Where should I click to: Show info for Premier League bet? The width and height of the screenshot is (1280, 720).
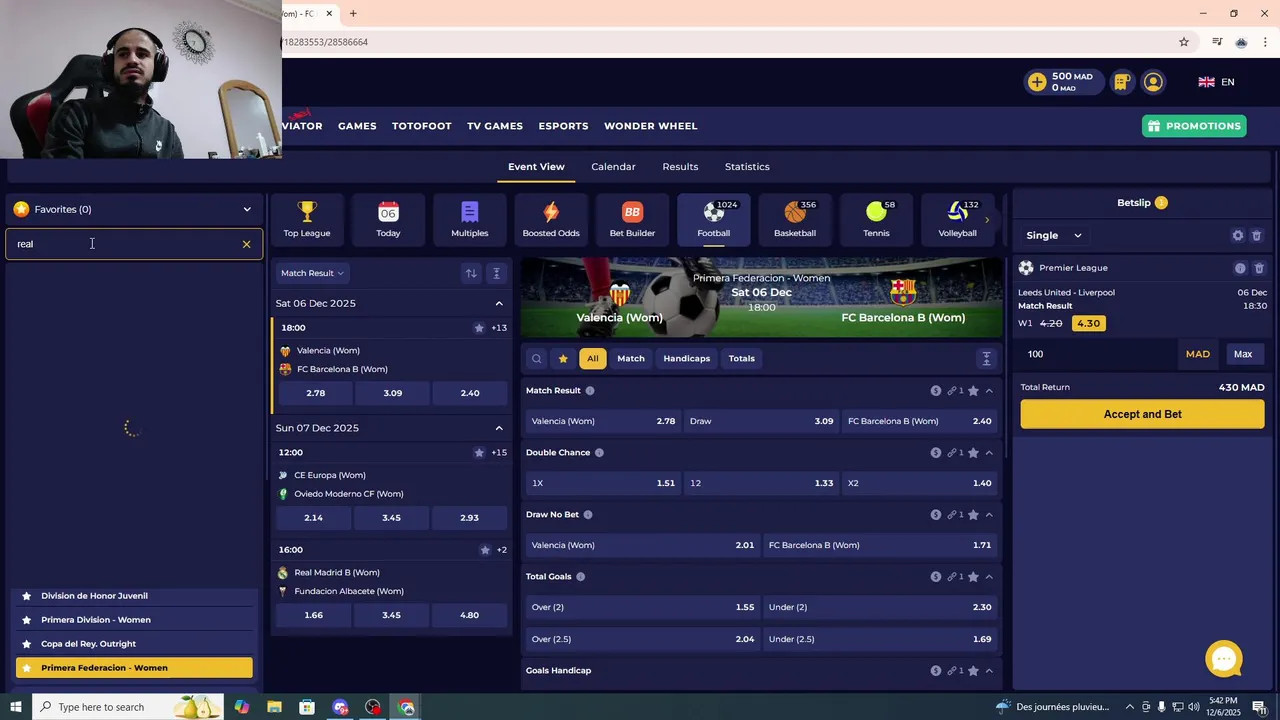(x=1240, y=268)
